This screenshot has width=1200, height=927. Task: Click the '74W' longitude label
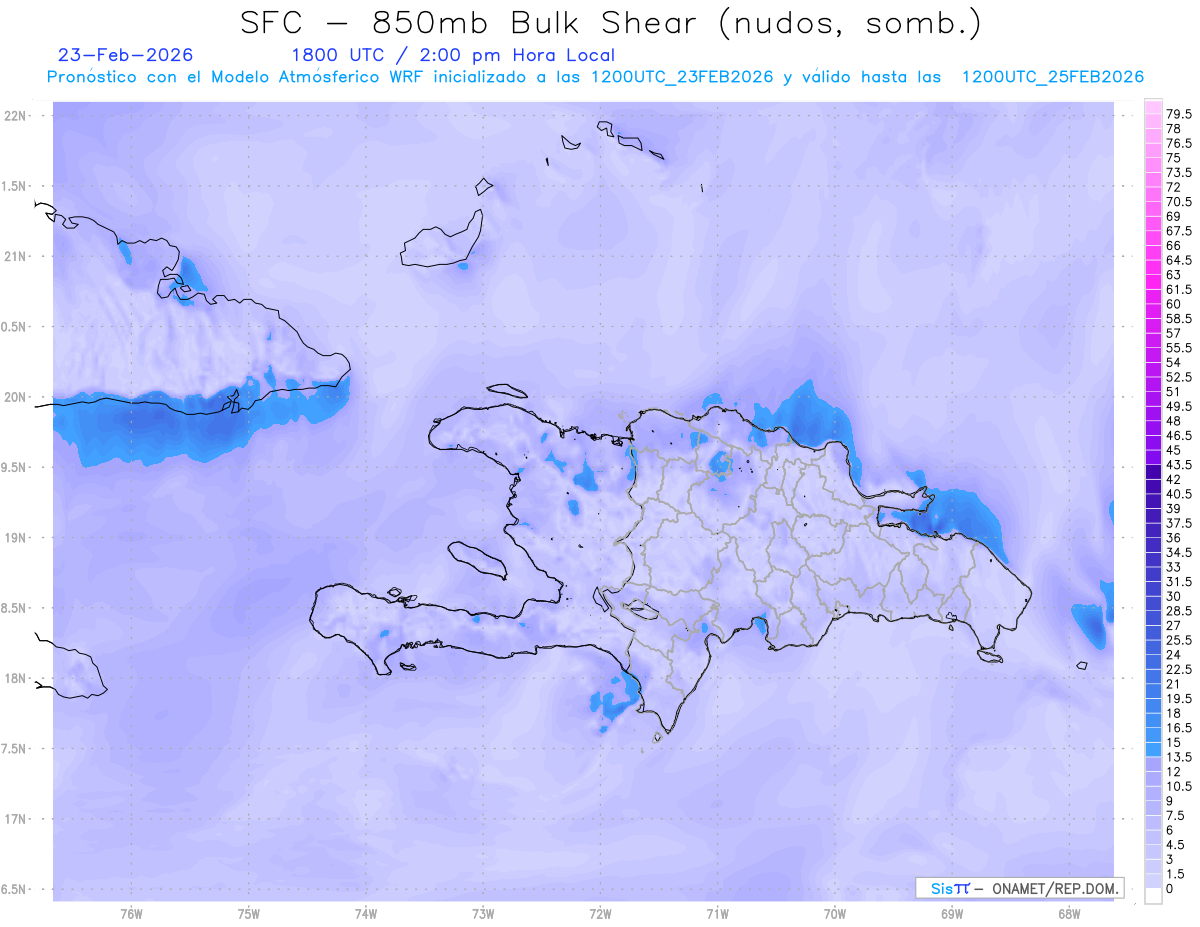point(366,914)
